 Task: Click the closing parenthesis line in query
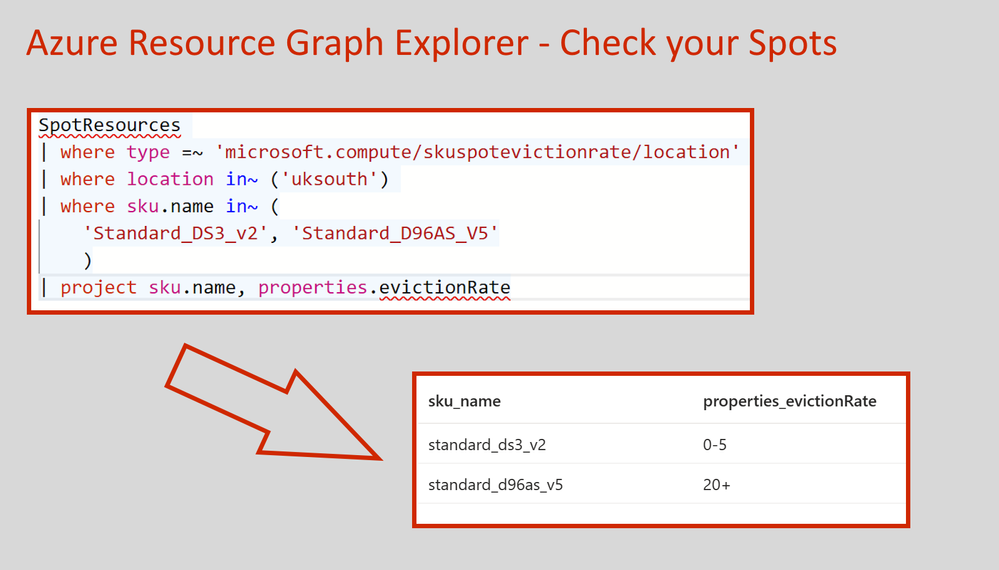click(x=88, y=260)
